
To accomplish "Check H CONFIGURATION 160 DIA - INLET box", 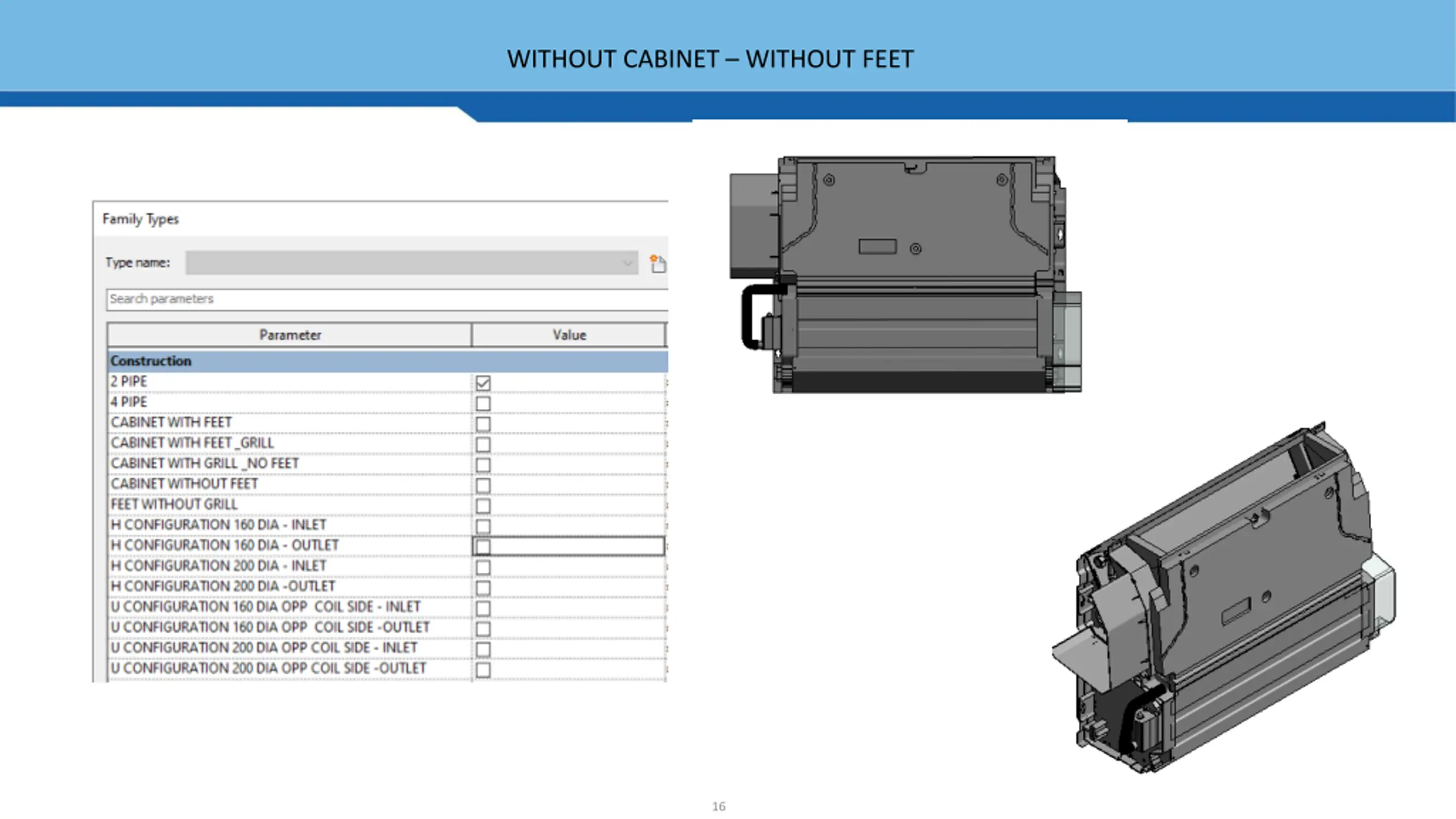I will point(483,526).
